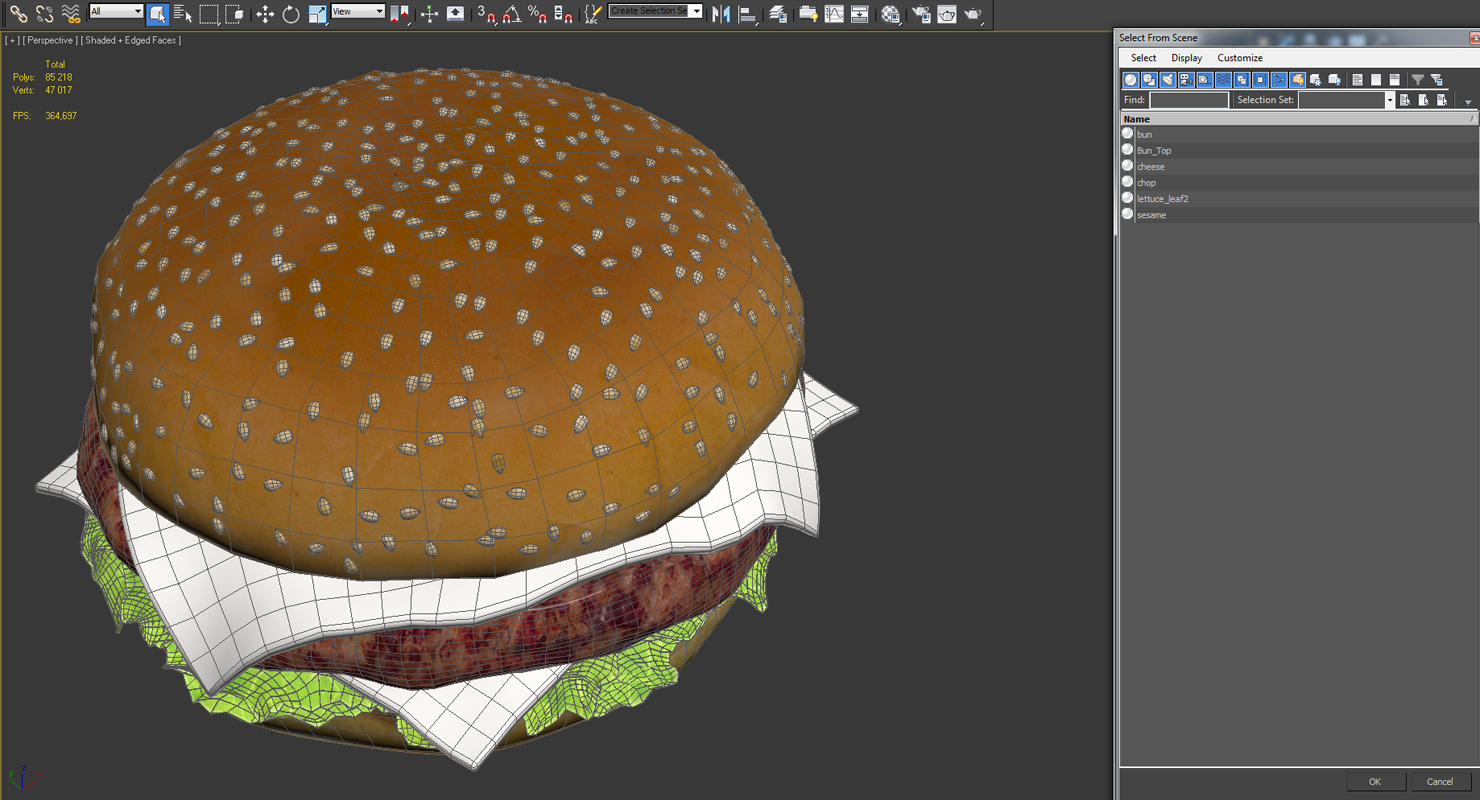Choose the Rectangular Selection Region icon
This screenshot has height=800, width=1480.
[x=209, y=14]
